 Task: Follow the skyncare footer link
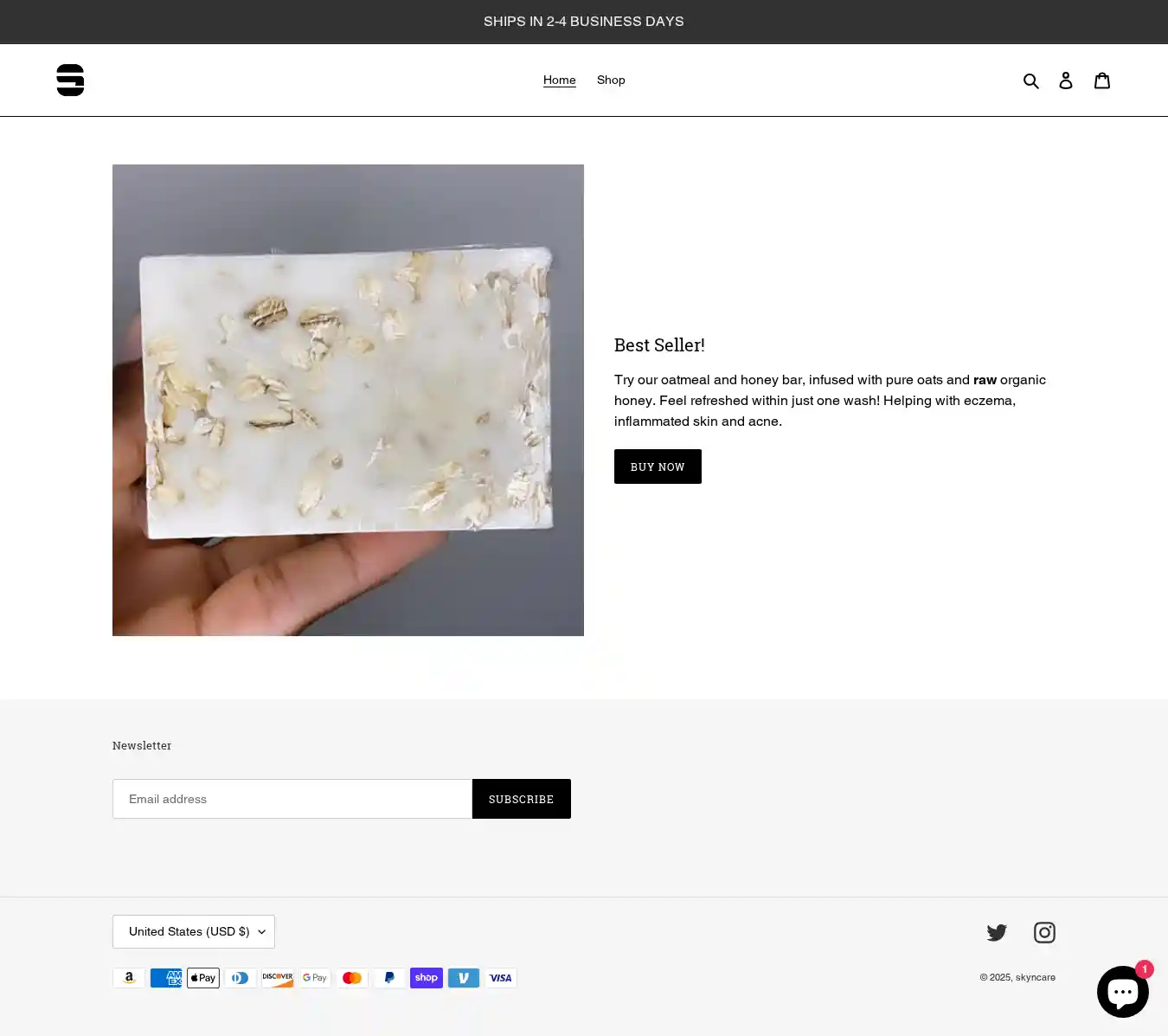click(x=1036, y=977)
